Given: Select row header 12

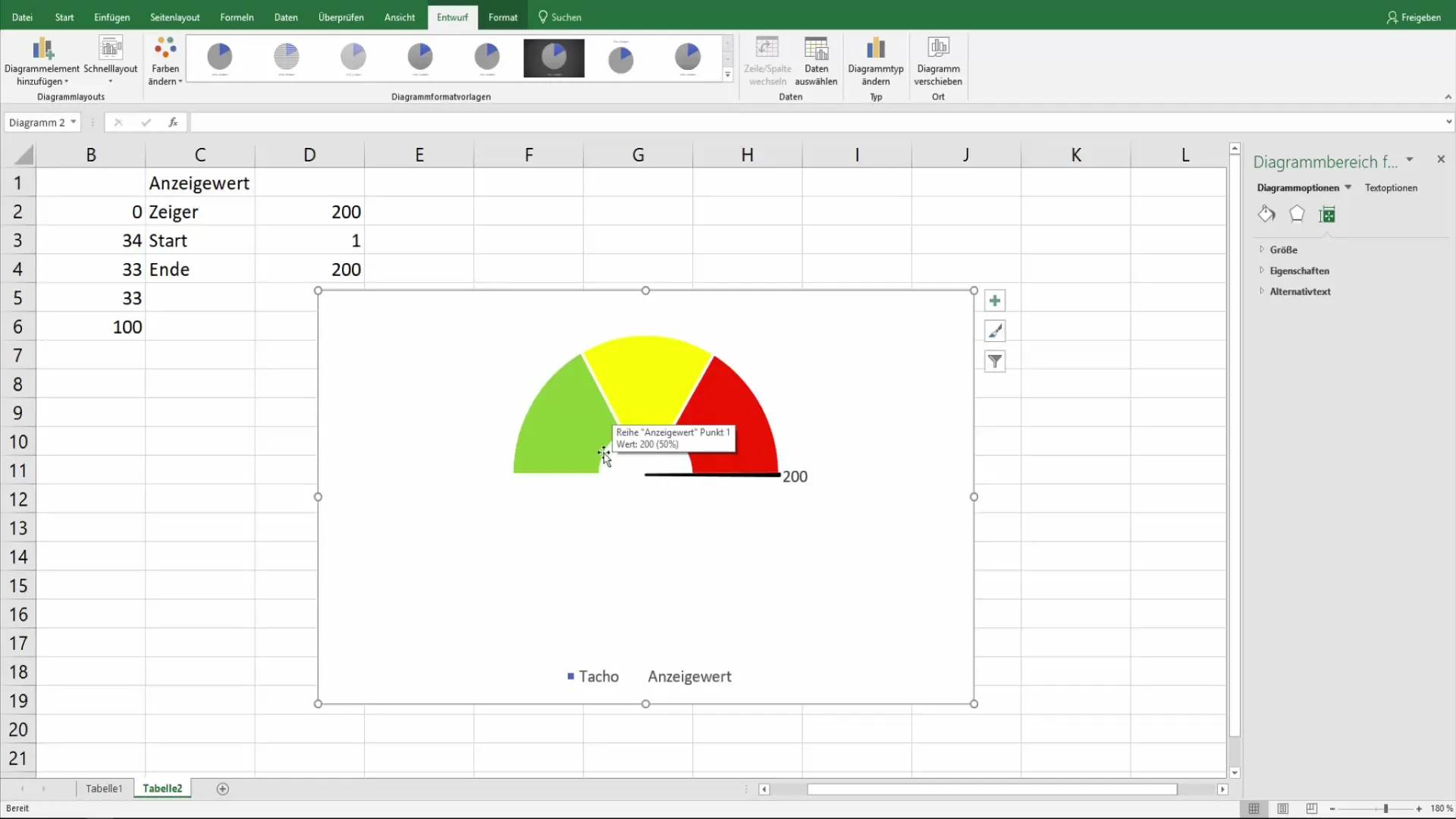Looking at the screenshot, I should click(x=18, y=500).
